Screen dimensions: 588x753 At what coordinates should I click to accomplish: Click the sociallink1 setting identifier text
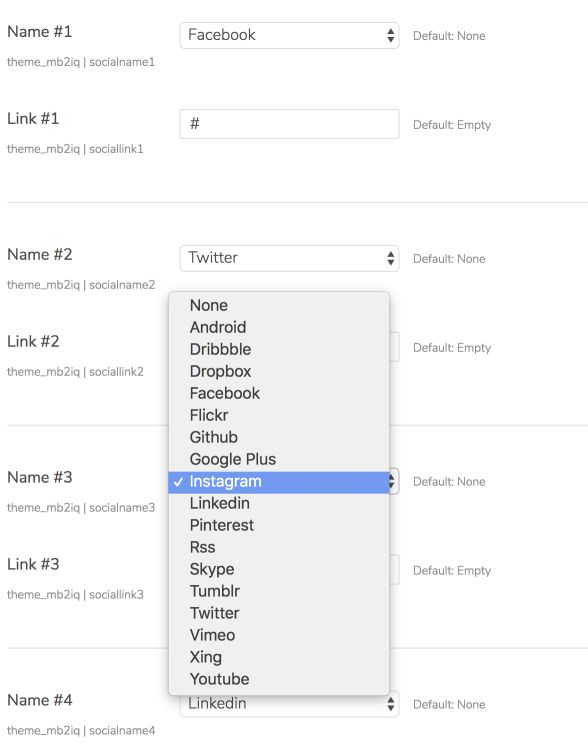(75, 149)
